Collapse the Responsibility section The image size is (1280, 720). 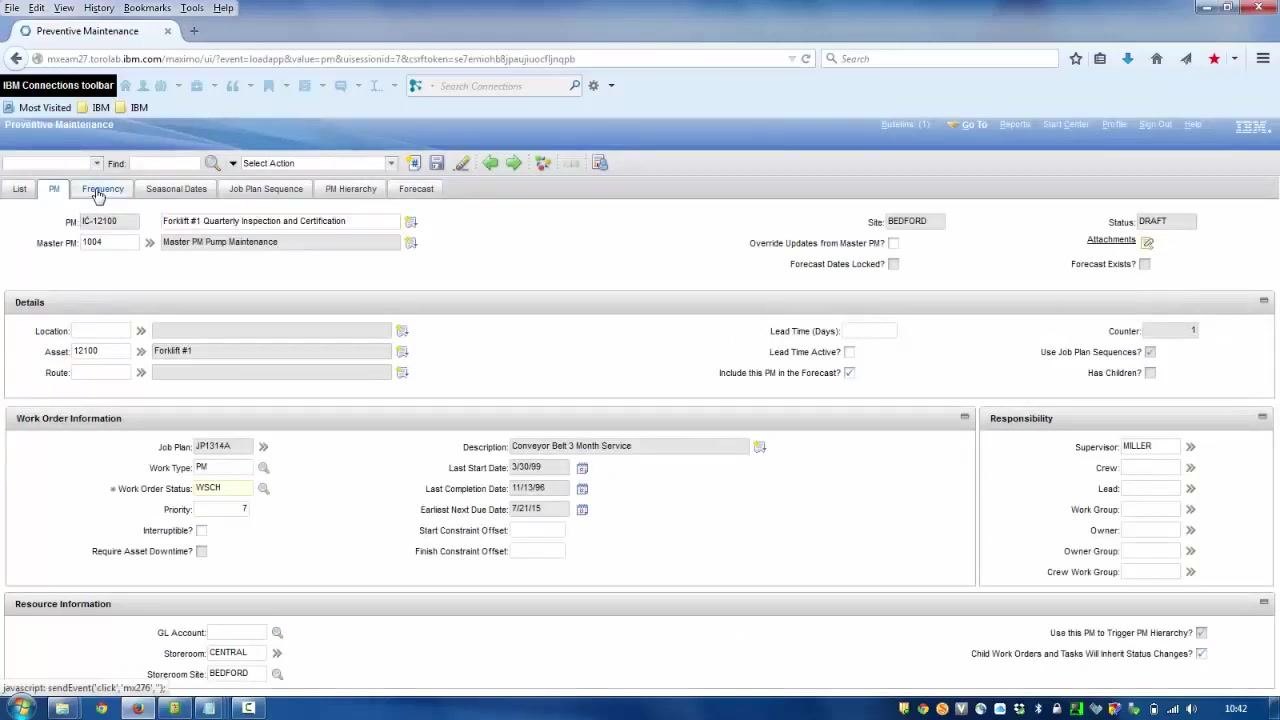1263,417
